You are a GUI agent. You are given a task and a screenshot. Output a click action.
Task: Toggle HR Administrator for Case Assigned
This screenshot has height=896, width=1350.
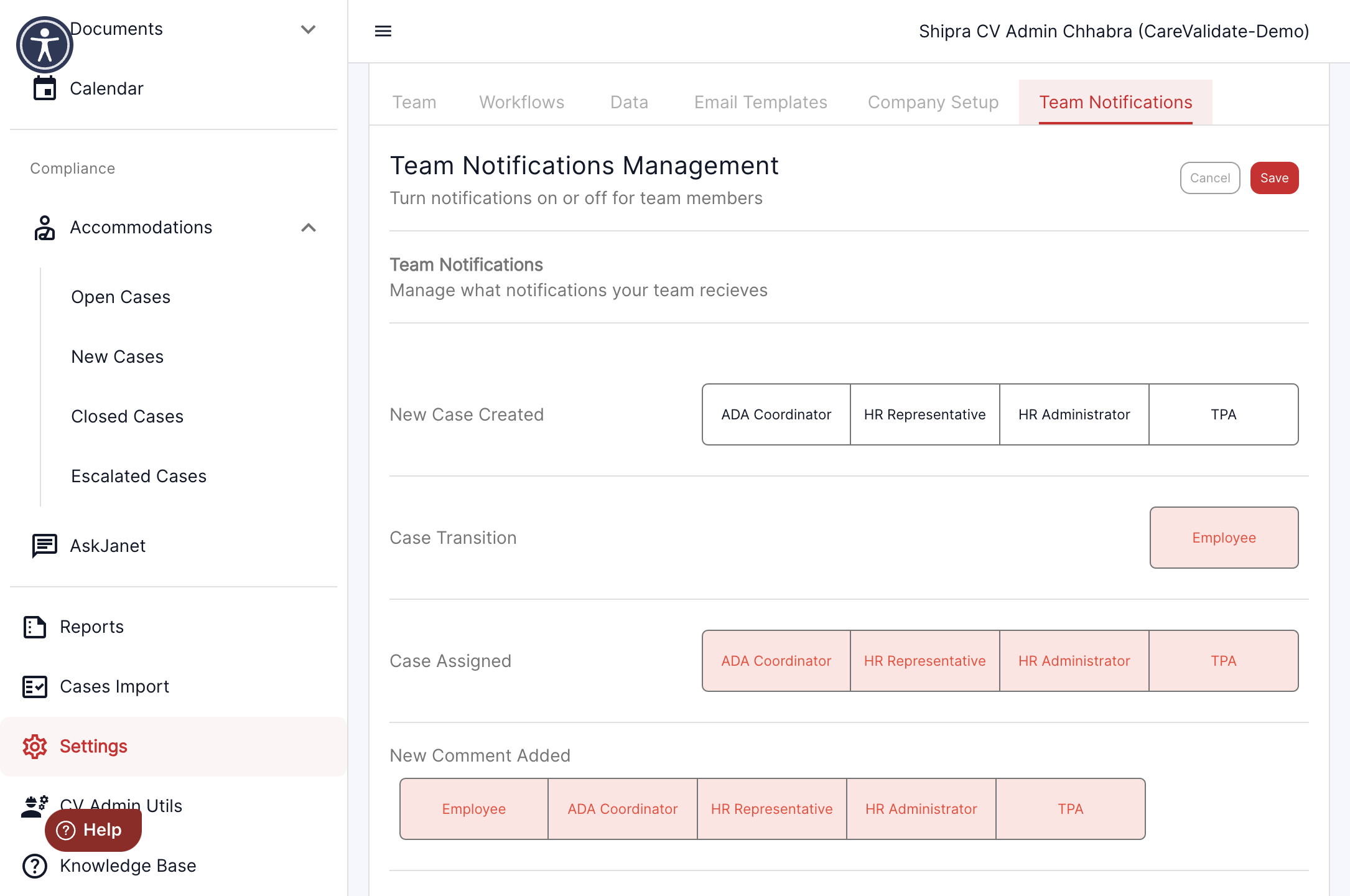coord(1074,661)
